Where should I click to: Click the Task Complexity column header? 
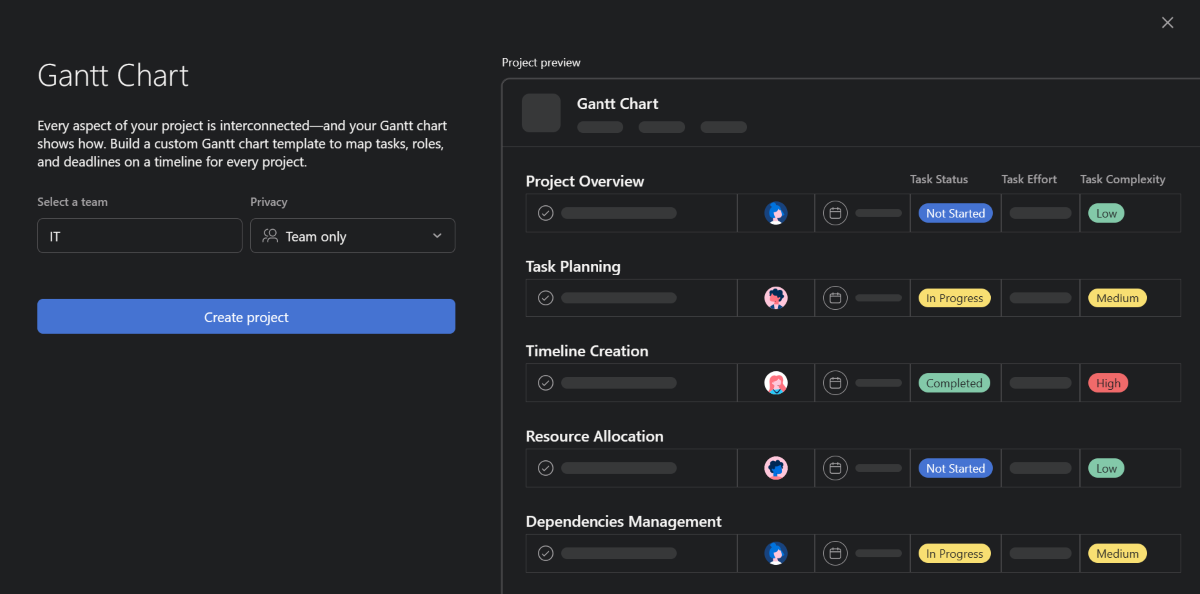1123,179
